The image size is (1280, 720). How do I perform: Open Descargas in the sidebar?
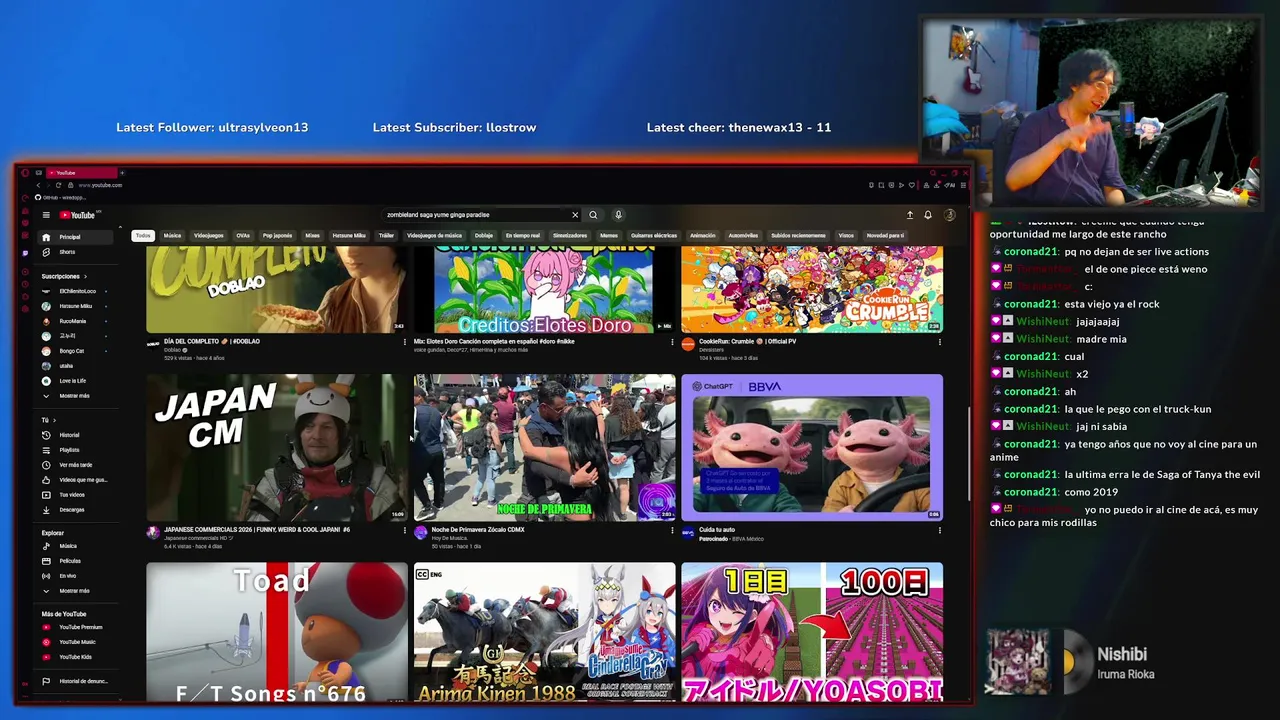click(x=76, y=510)
